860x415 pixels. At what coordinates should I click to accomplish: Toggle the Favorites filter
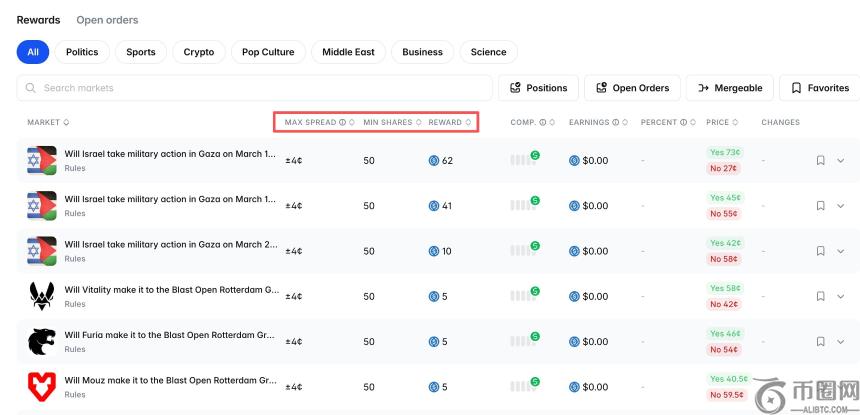pyautogui.click(x=819, y=88)
